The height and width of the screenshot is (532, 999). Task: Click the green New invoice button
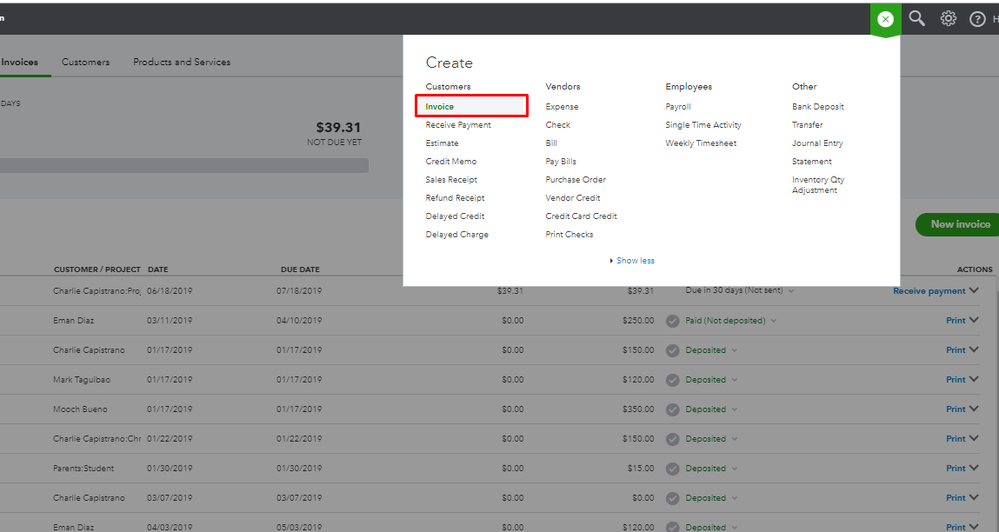coord(957,224)
